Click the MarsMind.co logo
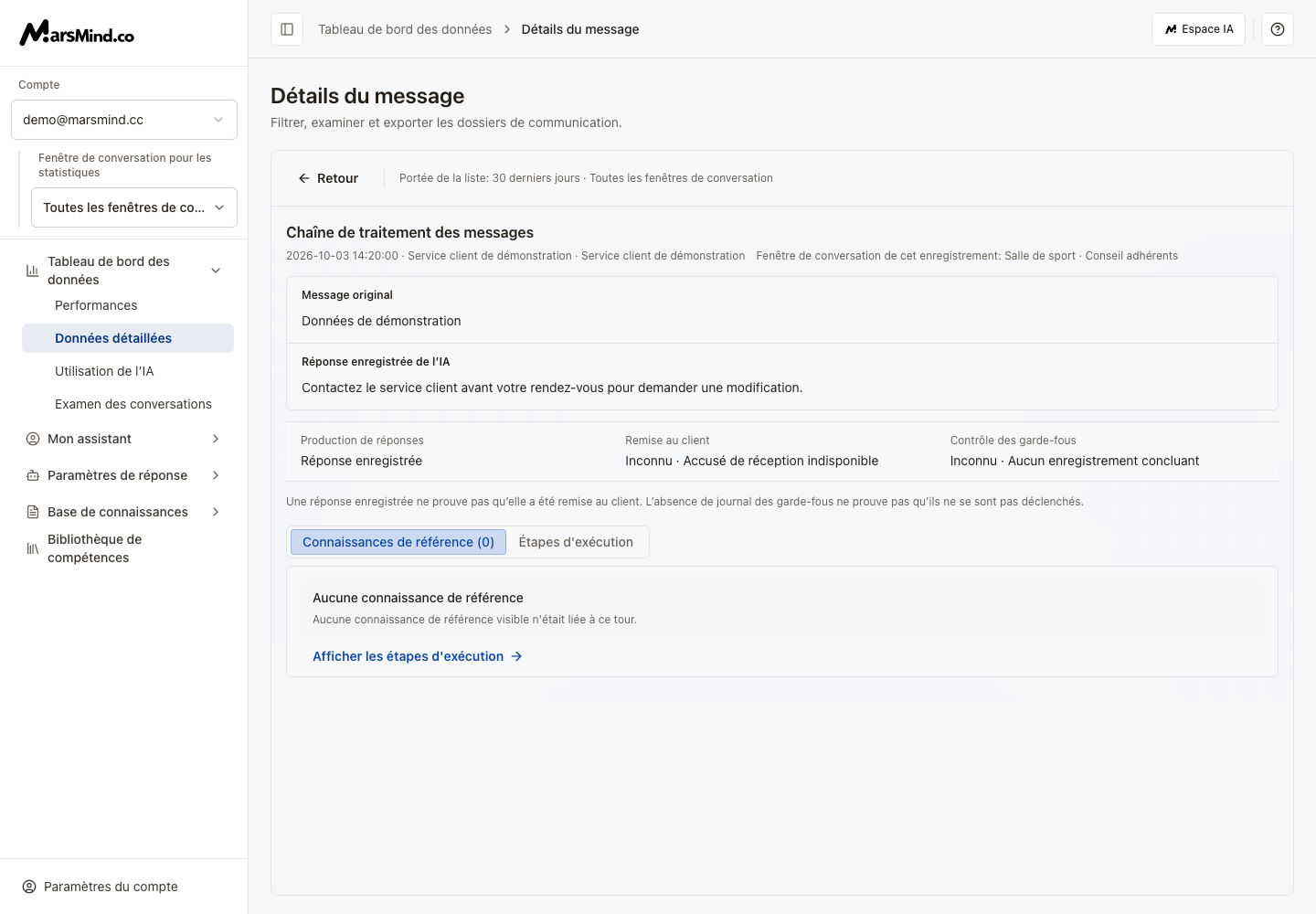 (77, 33)
